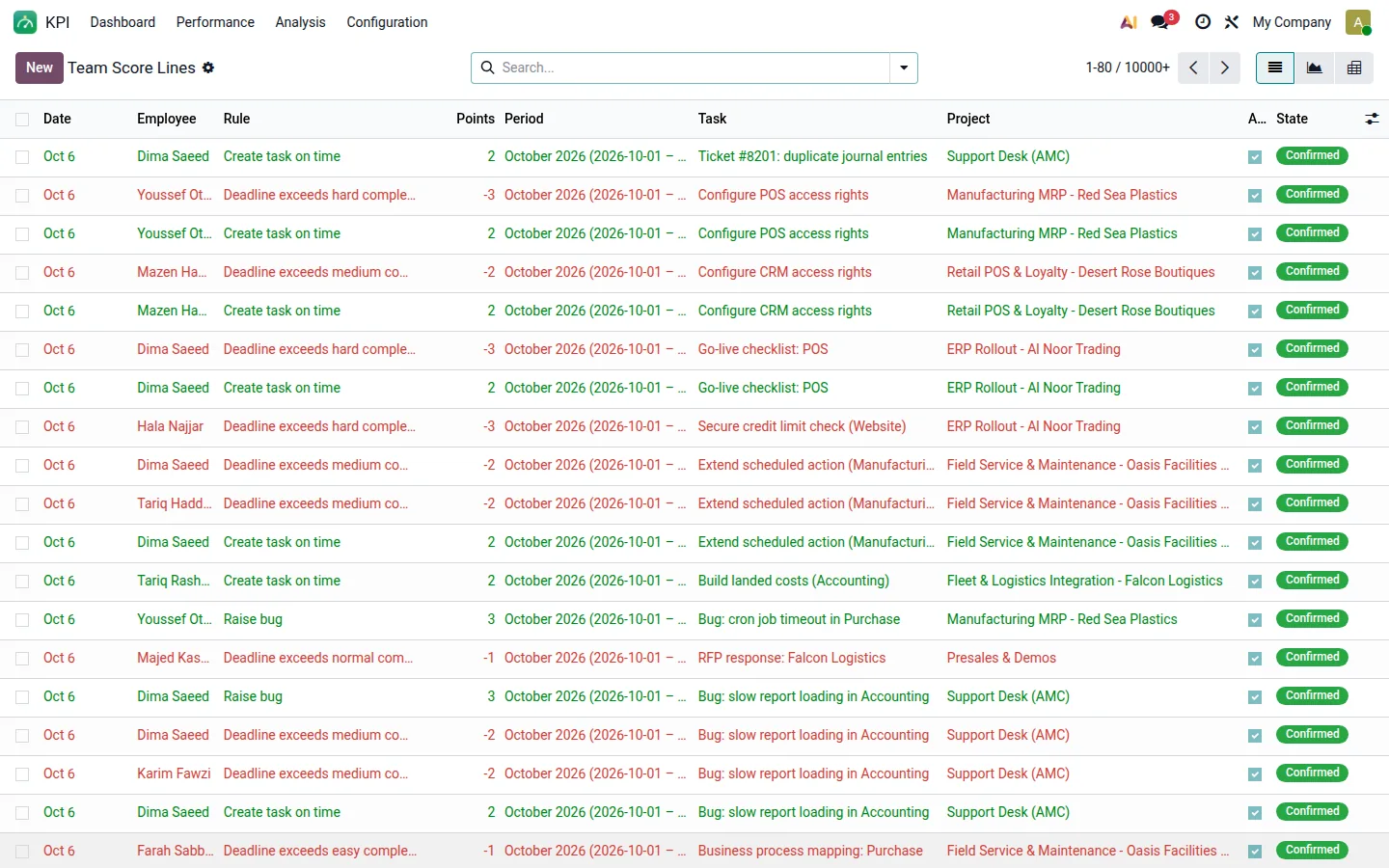1389x868 pixels.
Task: Open the KPI app home icon
Action: pos(25,21)
